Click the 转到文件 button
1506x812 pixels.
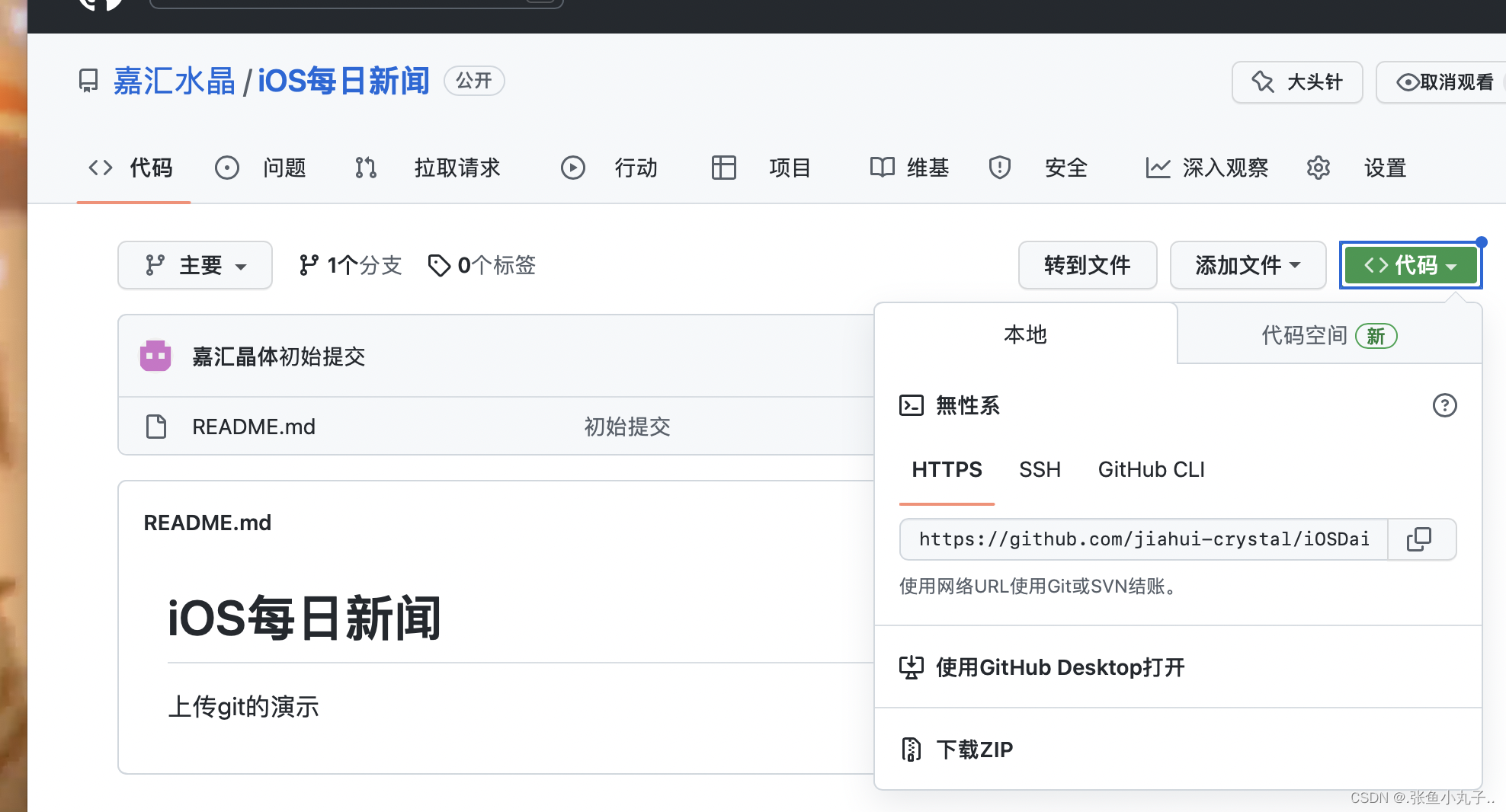click(x=1088, y=265)
